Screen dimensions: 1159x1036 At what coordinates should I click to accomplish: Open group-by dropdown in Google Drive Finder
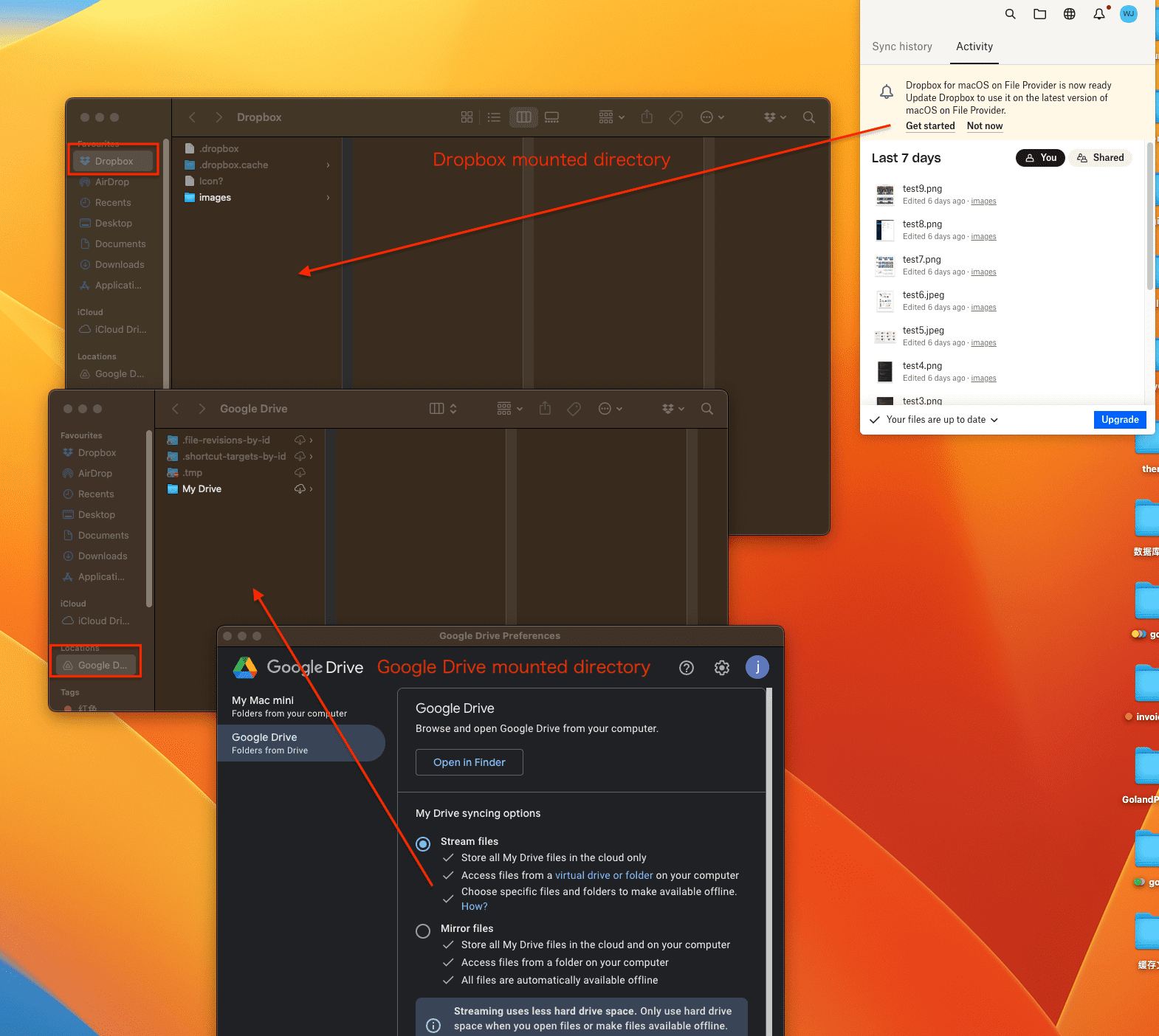[510, 409]
